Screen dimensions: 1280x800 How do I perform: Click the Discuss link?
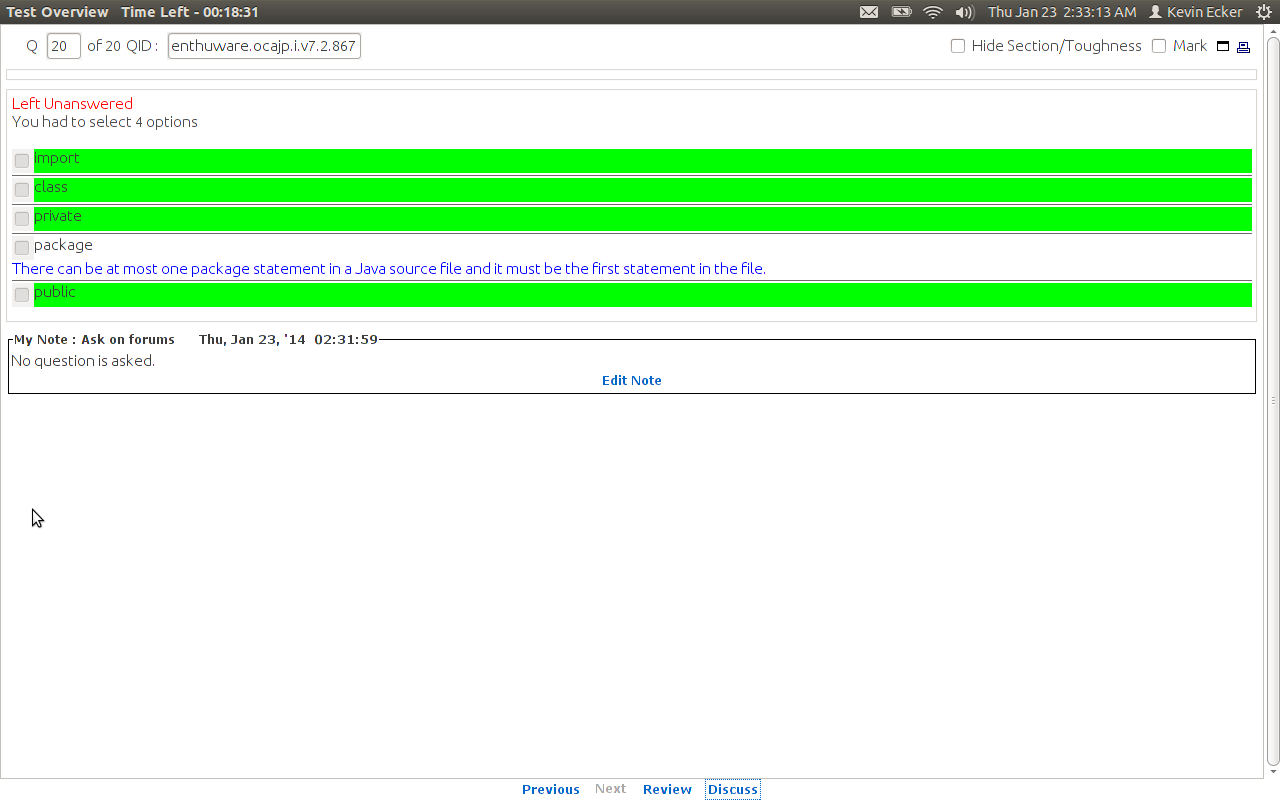click(x=732, y=789)
